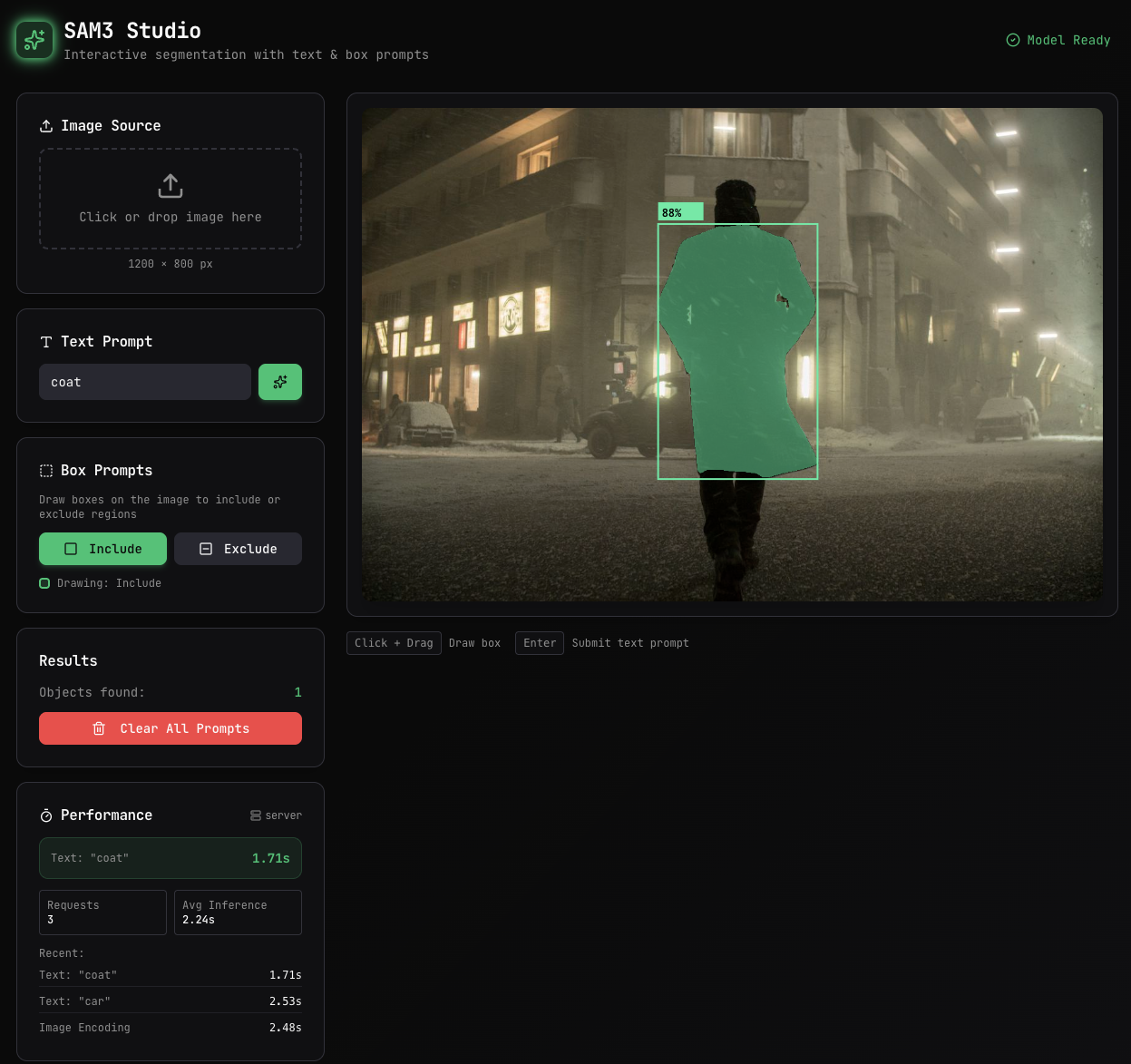Viewport: 1131px width, 1064px height.
Task: Click the "Click or drop image here" area
Action: (171, 217)
